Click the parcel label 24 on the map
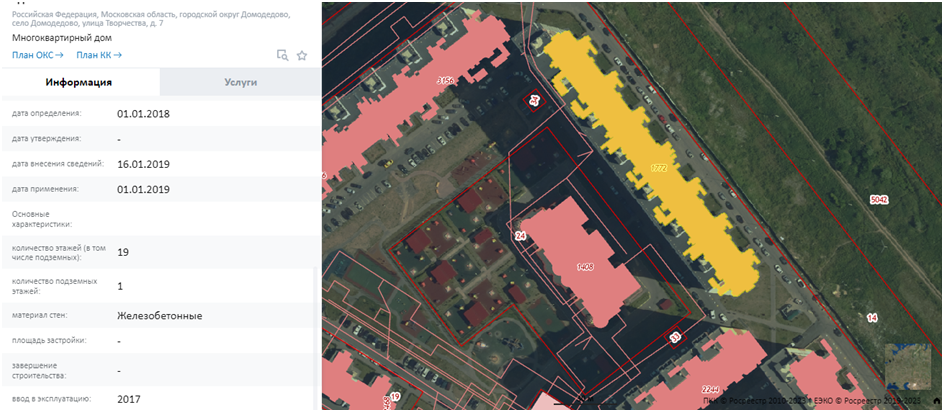 (519, 236)
